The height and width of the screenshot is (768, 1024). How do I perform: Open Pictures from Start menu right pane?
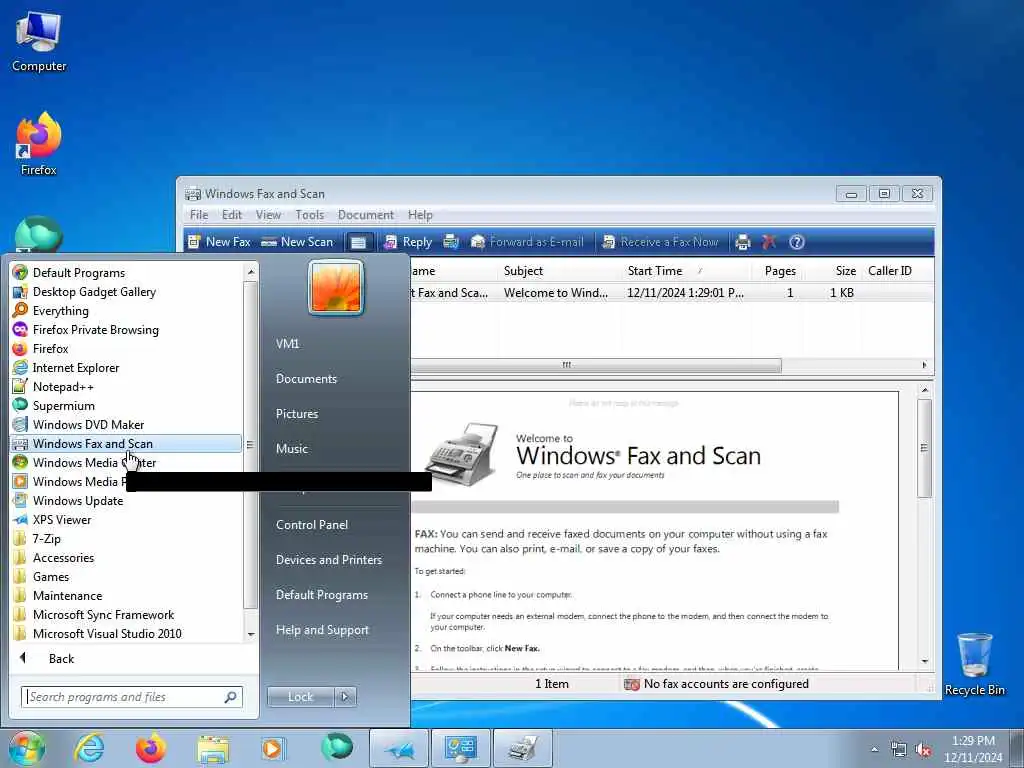[297, 414]
